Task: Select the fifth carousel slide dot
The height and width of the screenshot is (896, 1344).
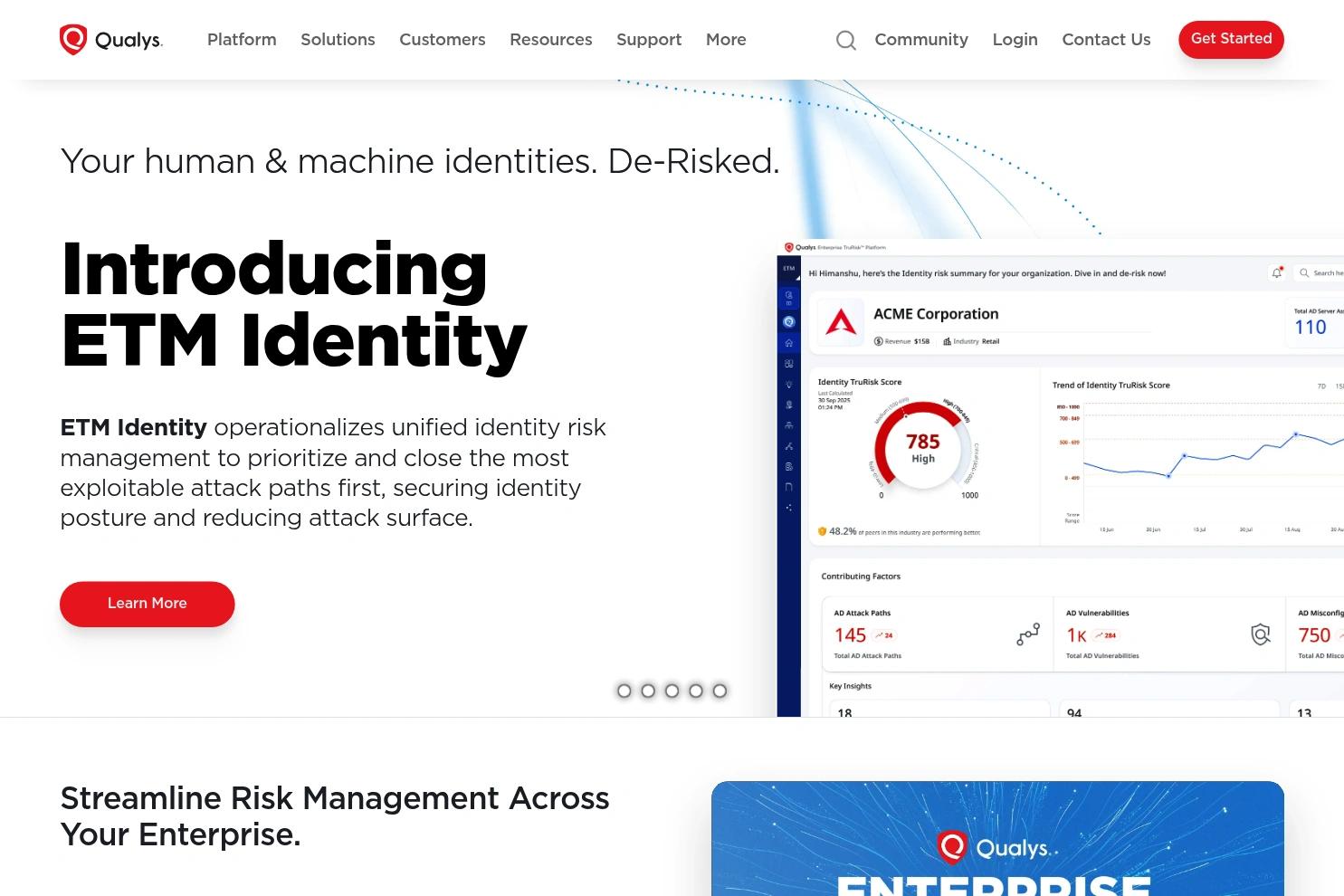Action: pyautogui.click(x=720, y=691)
